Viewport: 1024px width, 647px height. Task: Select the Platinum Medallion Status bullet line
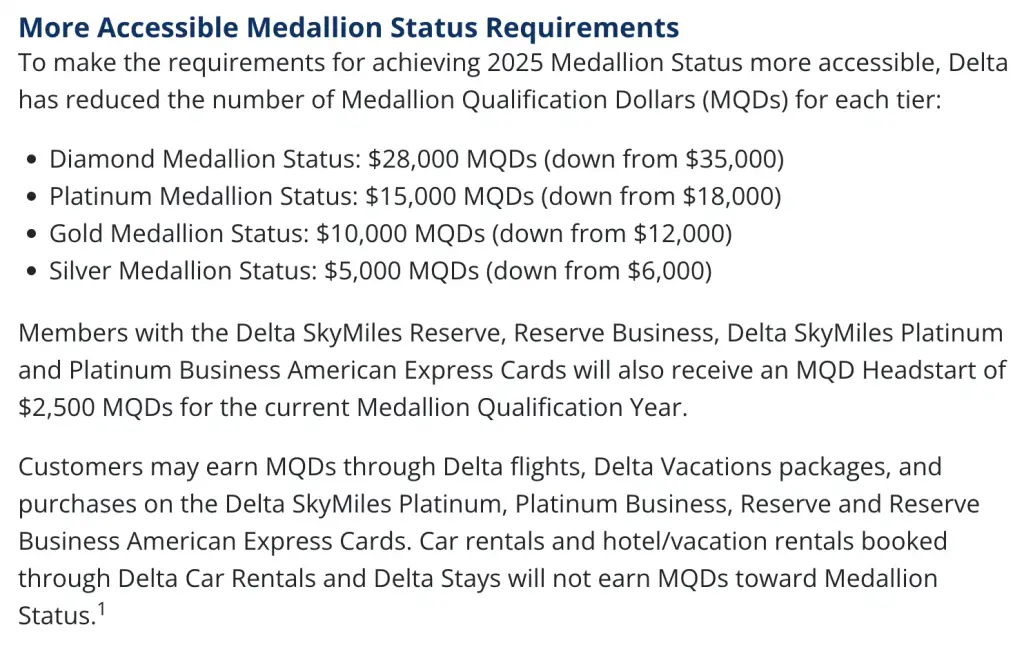(x=415, y=196)
